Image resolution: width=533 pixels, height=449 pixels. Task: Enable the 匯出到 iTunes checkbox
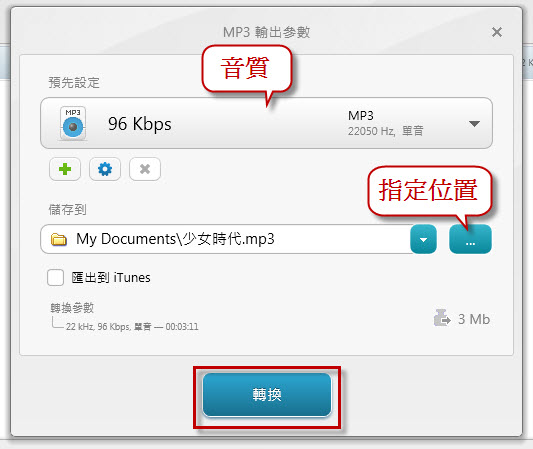(x=55, y=277)
